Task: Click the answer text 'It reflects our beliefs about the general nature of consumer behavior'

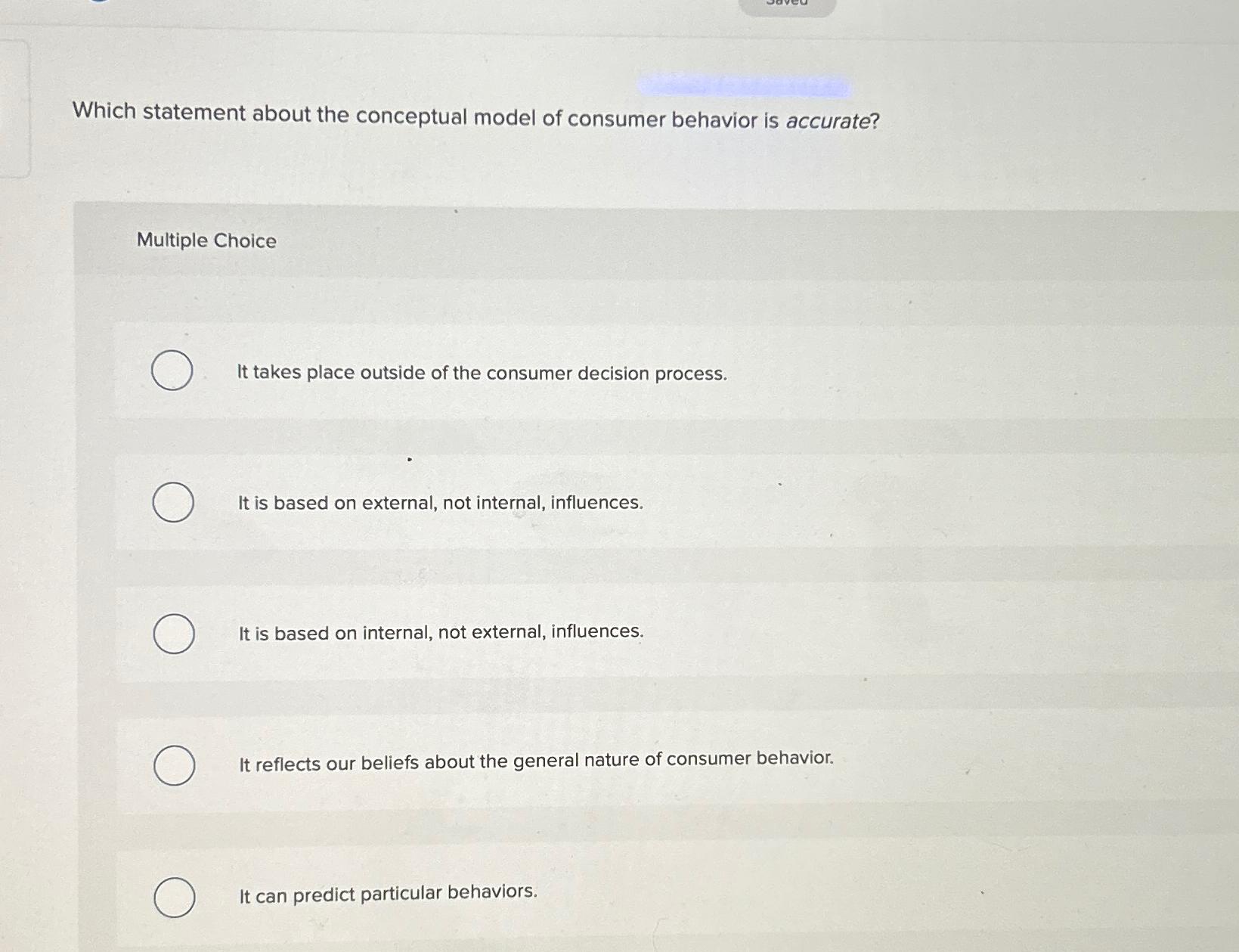Action: point(536,760)
